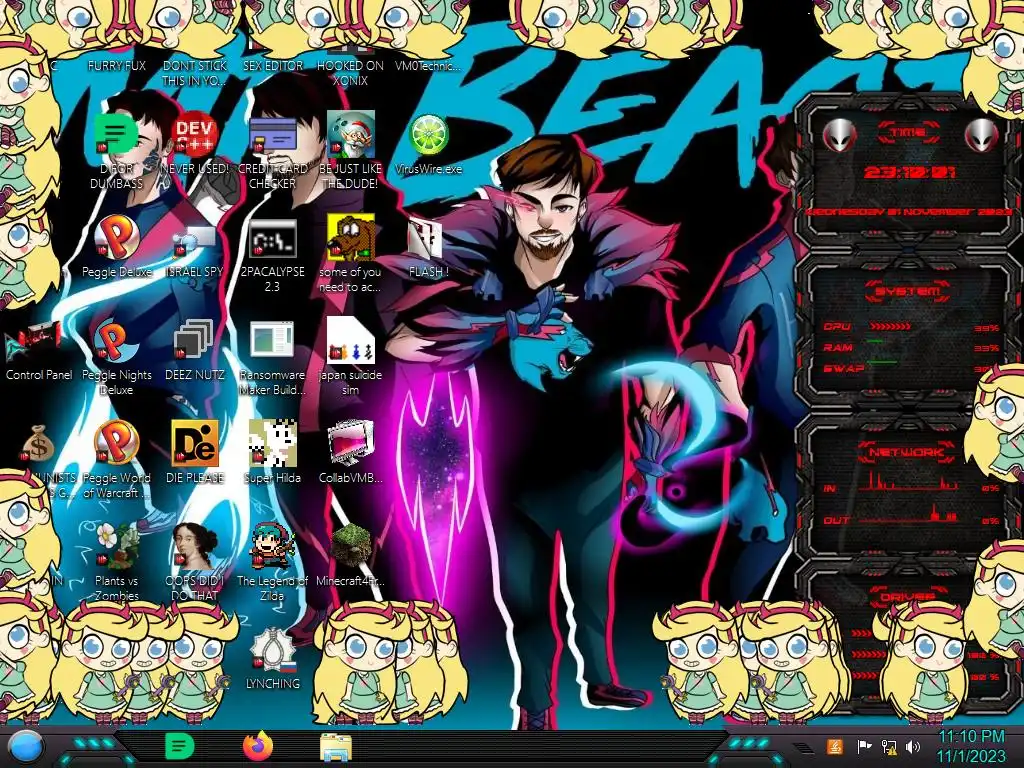
Task: Launch Peggle Nights Deluxe
Action: [x=116, y=342]
